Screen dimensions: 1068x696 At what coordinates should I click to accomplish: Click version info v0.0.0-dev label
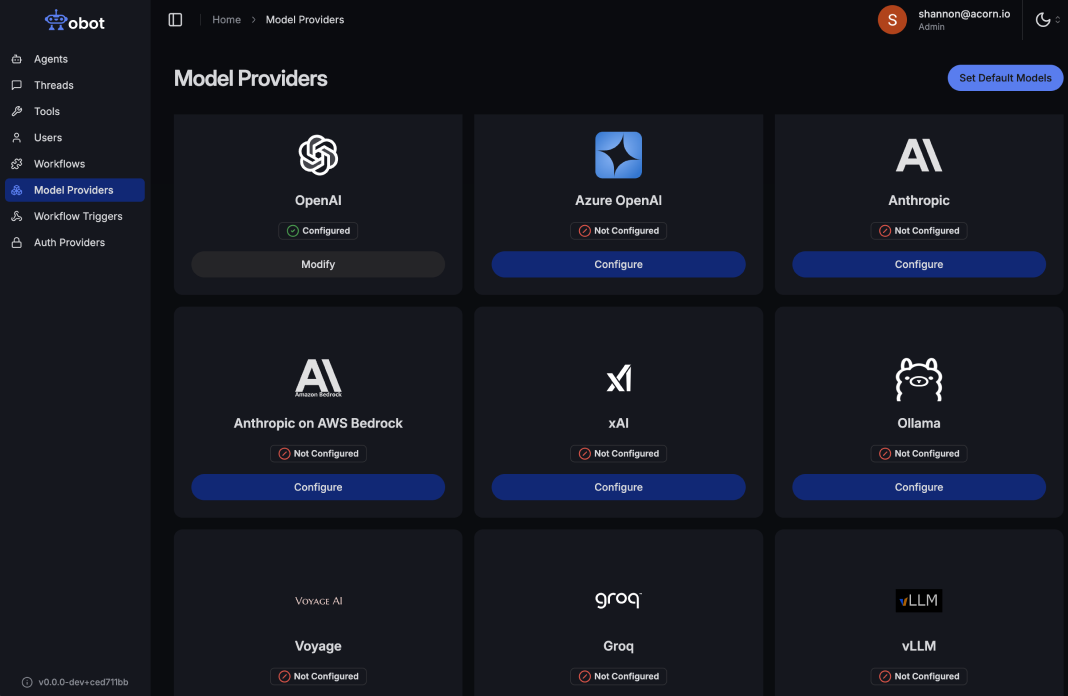pos(83,682)
